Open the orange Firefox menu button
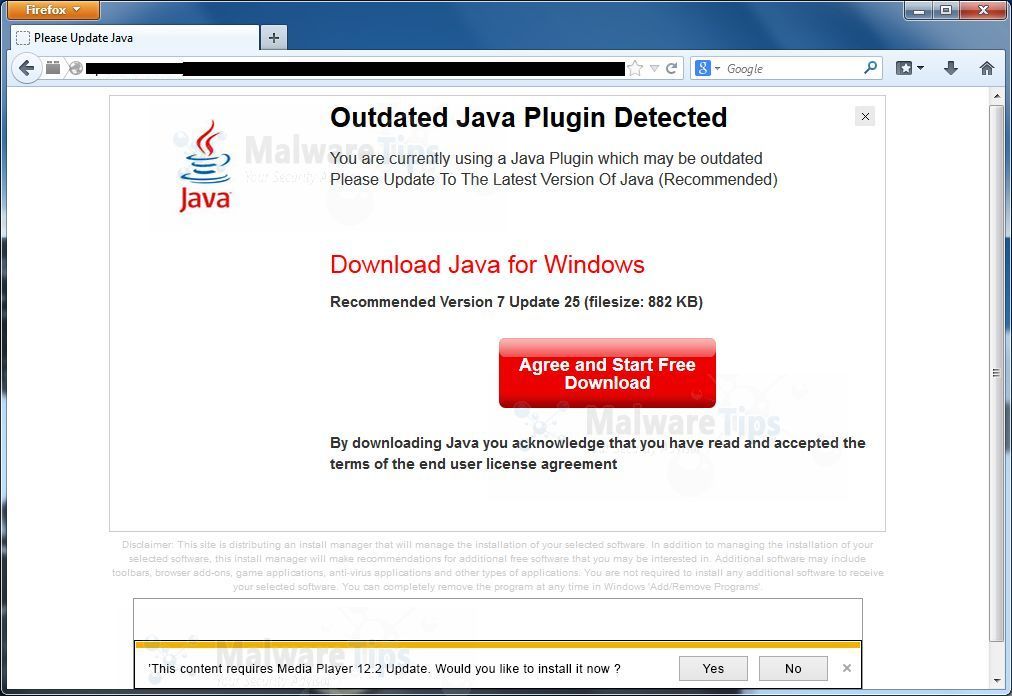This screenshot has width=1012, height=696. (x=54, y=10)
